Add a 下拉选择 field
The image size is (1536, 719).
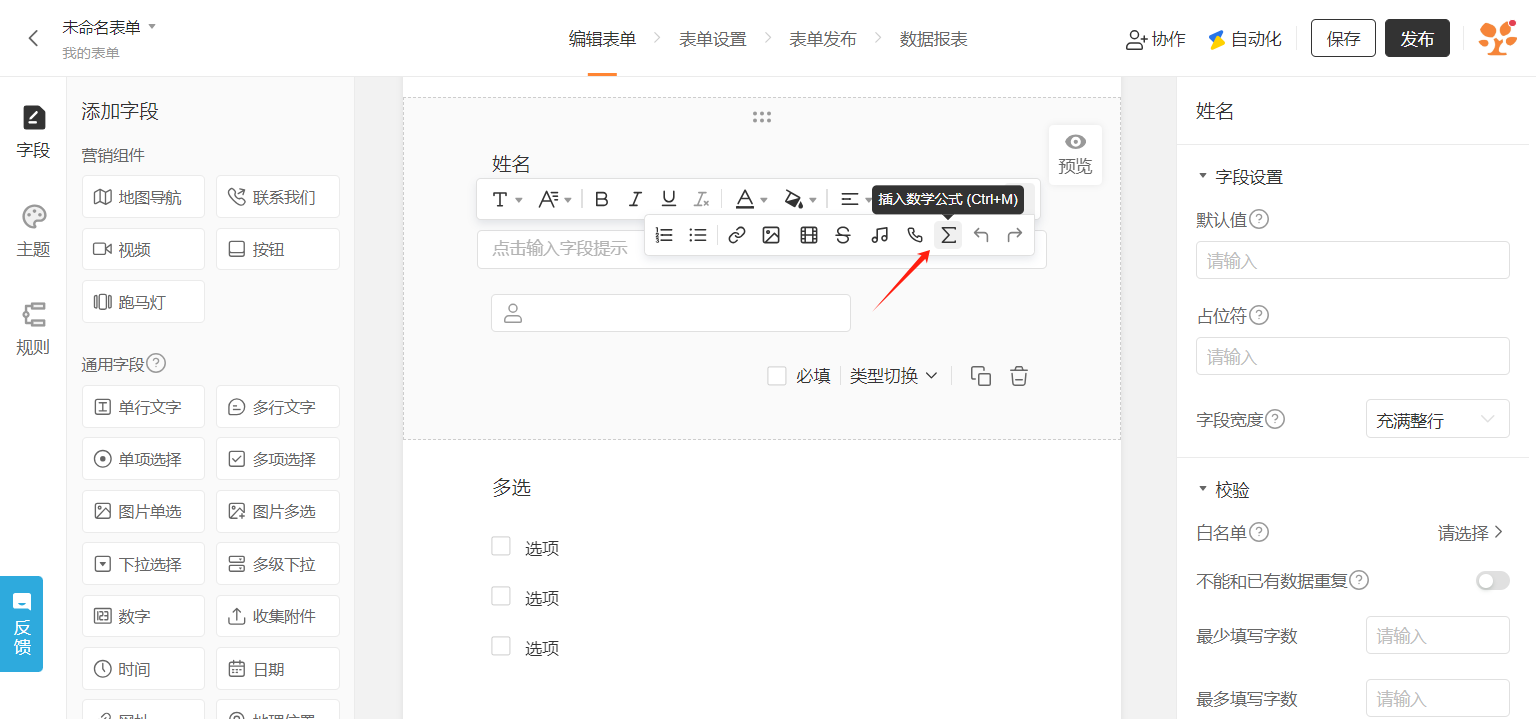[x=143, y=564]
